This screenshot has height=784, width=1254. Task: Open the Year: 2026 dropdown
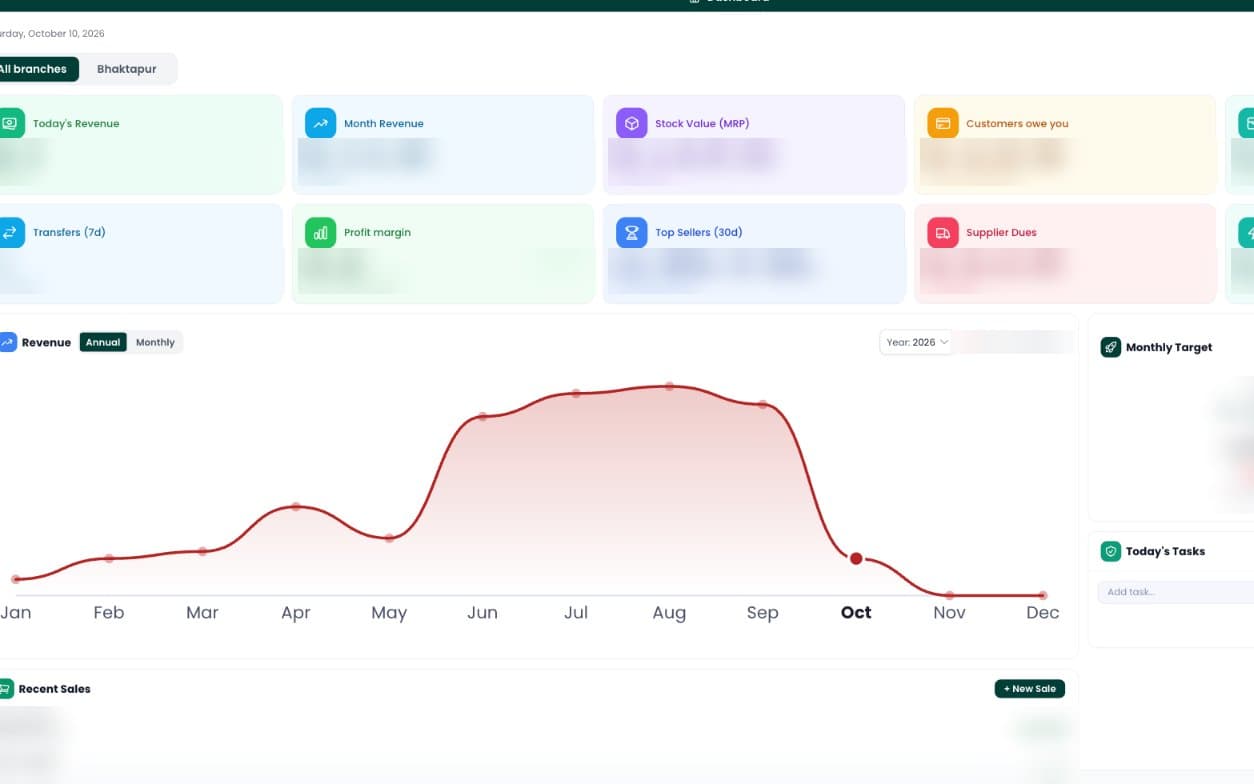[916, 342]
